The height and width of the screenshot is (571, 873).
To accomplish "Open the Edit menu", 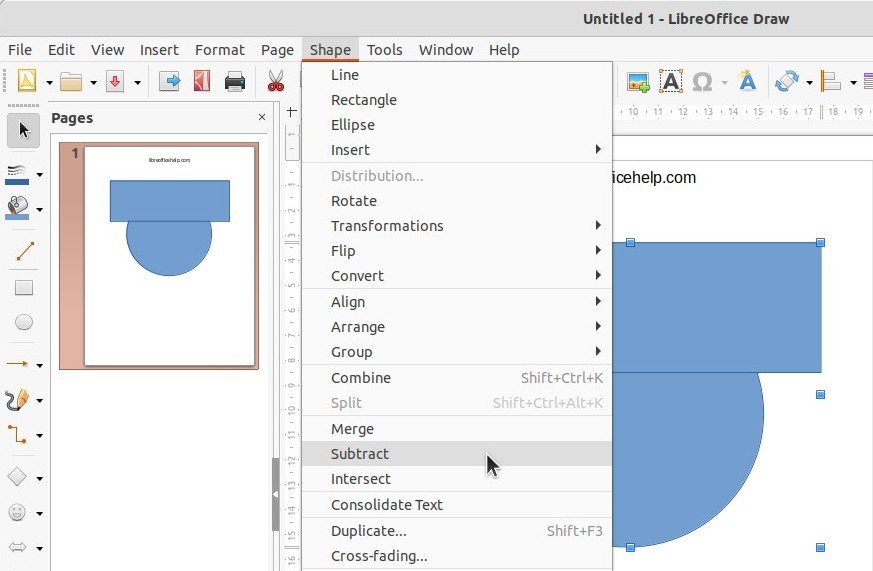I will click(x=61, y=50).
